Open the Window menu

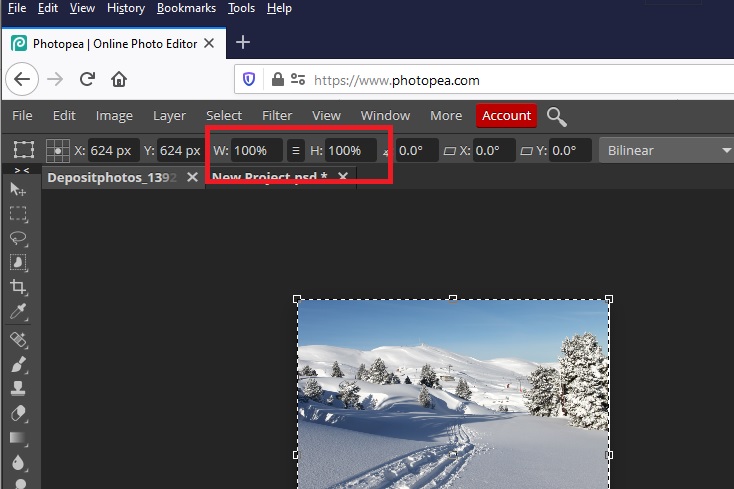385,116
